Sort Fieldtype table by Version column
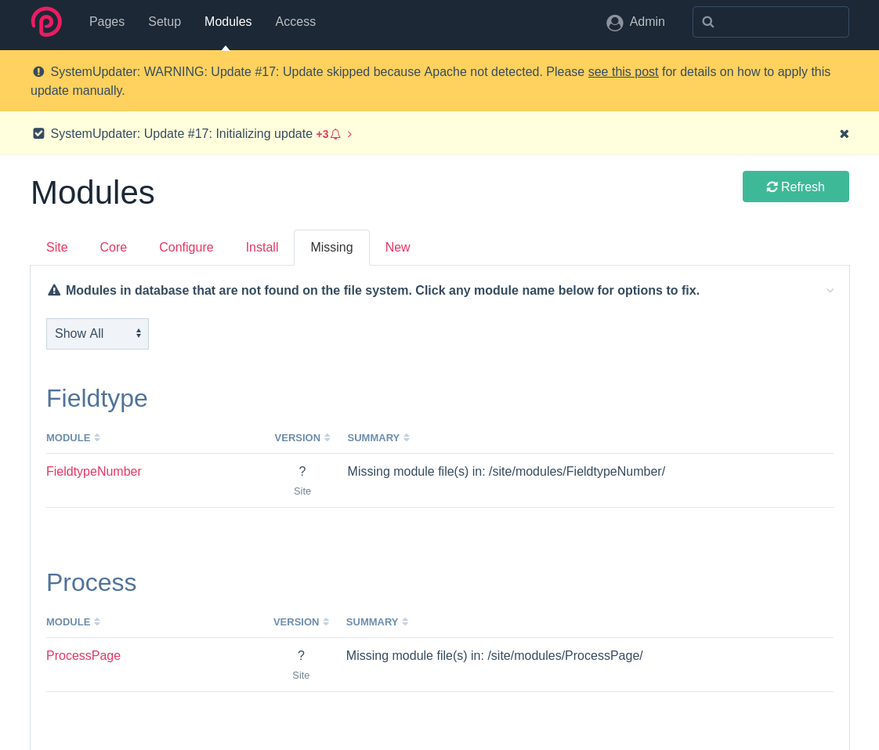The width and height of the screenshot is (879, 750). pos(302,438)
